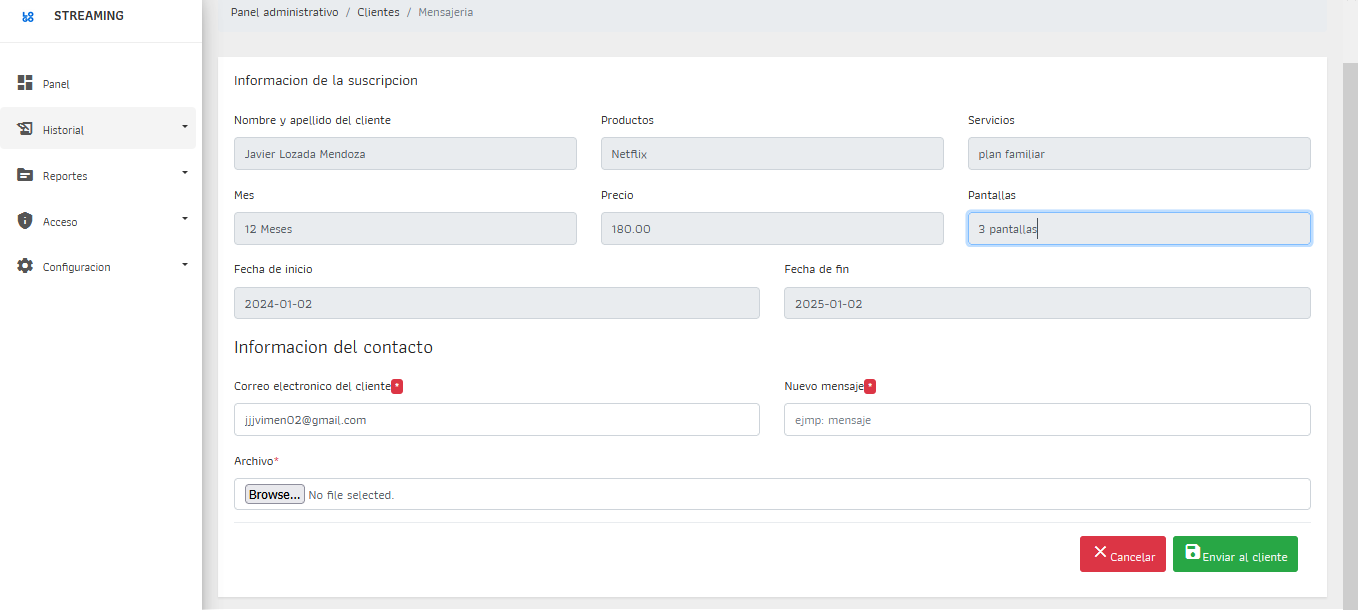Click the Configuracion gear icon

point(26,266)
